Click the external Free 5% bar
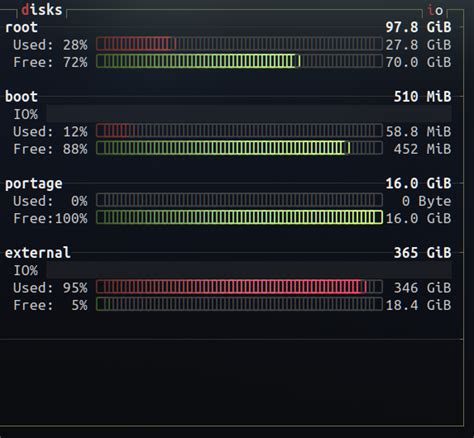474x438 pixels. tap(239, 304)
